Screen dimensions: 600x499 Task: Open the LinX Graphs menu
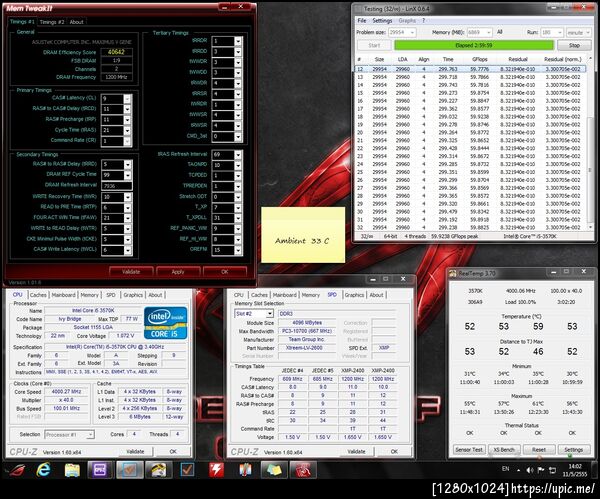[407, 20]
